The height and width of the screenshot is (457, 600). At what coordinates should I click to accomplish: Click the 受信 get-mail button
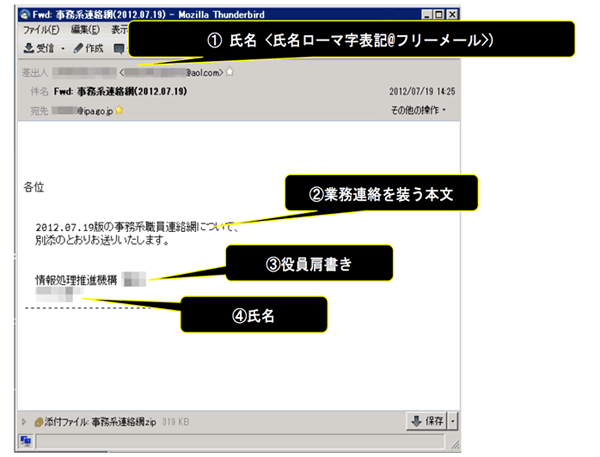[x=39, y=48]
